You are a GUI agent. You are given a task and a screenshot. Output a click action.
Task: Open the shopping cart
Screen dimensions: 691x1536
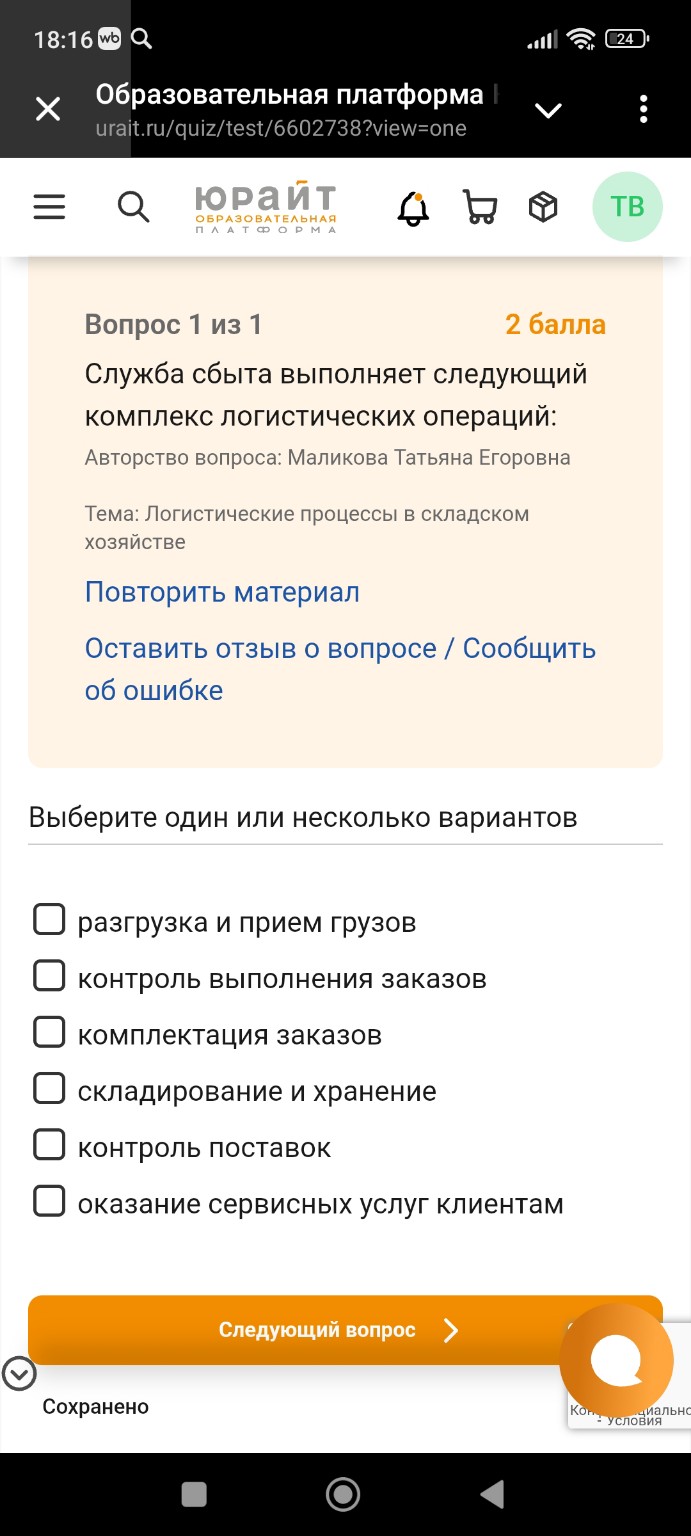click(x=479, y=207)
